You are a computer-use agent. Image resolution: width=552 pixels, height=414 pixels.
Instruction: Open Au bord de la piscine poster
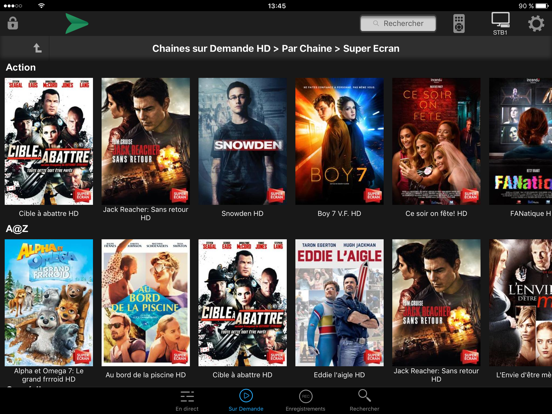coord(146,302)
